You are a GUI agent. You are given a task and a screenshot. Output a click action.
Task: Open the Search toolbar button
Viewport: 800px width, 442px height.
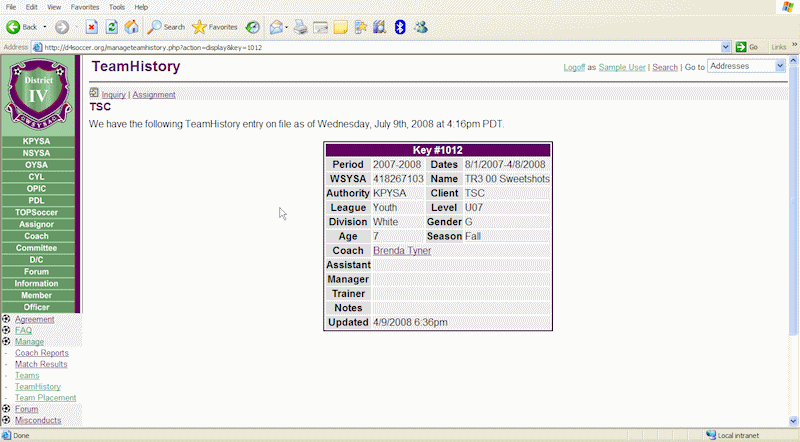click(x=166, y=27)
